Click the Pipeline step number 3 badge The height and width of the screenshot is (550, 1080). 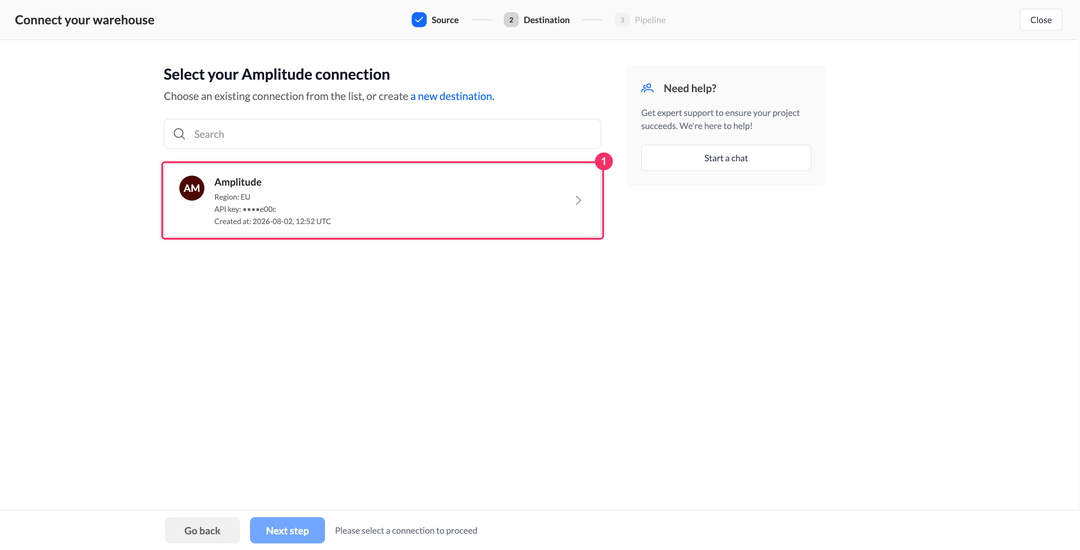[x=622, y=20]
